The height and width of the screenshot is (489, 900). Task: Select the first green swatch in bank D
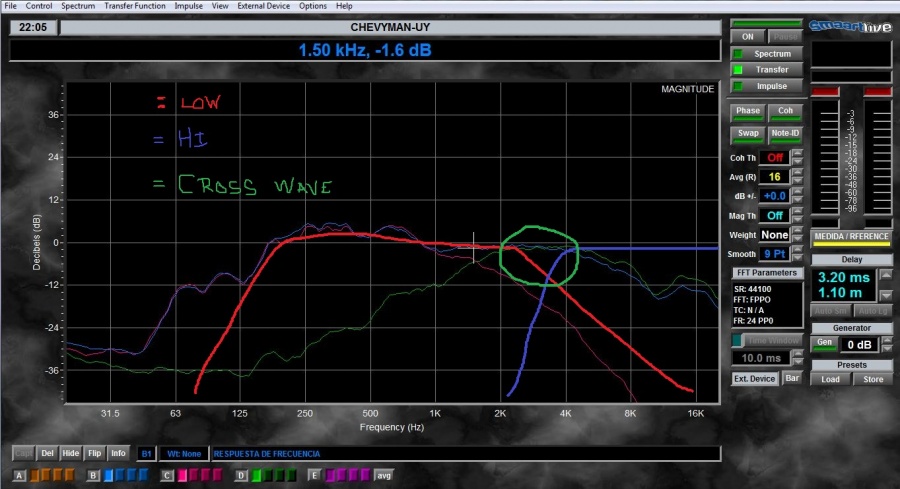point(256,475)
